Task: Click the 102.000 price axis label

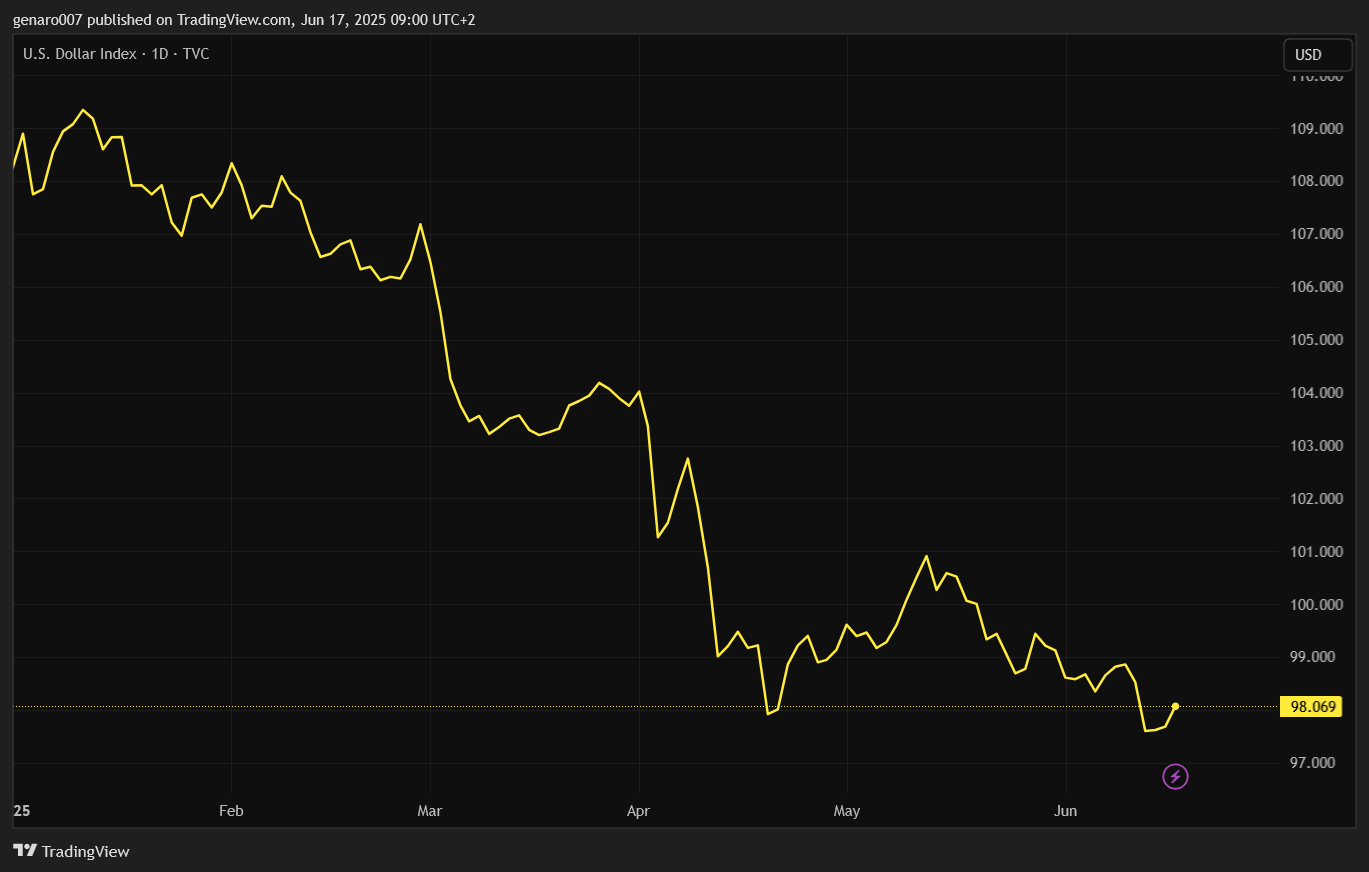Action: tap(1316, 499)
